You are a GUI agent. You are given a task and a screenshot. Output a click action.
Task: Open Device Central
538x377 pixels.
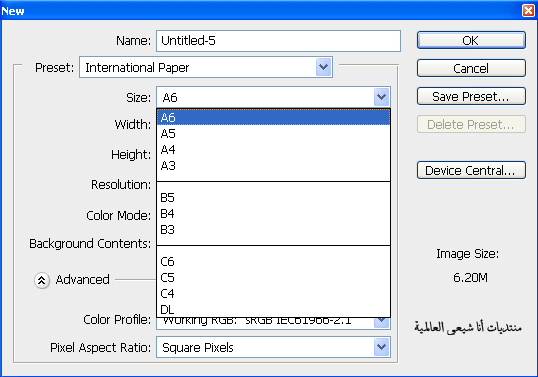pyautogui.click(x=471, y=170)
